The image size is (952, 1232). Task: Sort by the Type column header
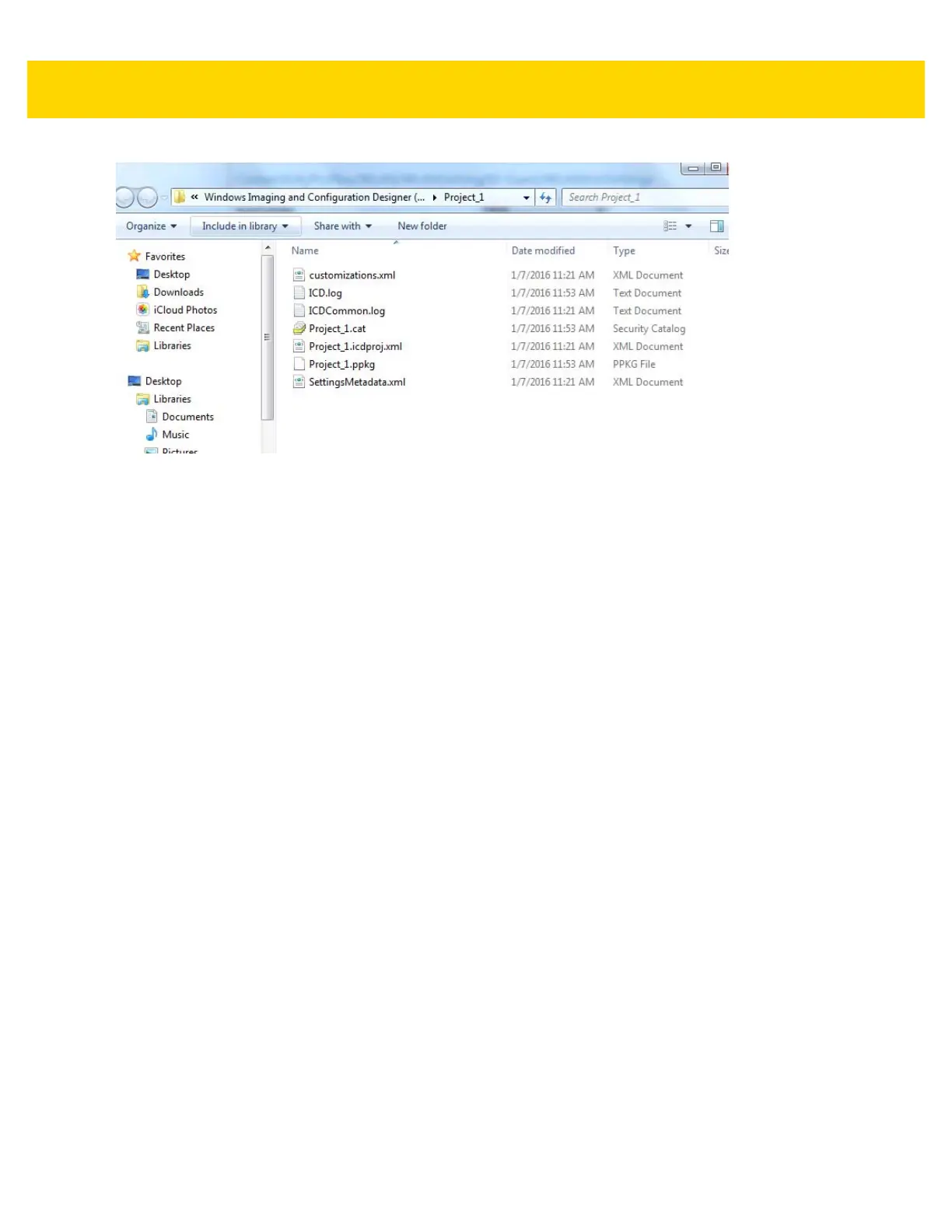pos(624,250)
